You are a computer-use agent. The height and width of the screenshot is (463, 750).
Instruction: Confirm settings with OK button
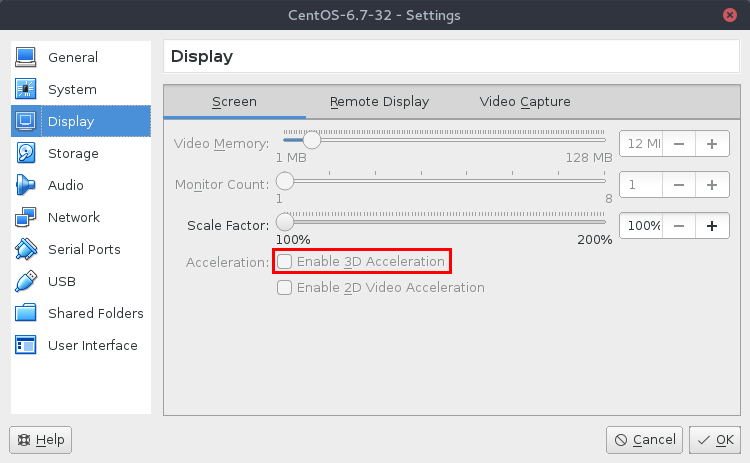click(715, 440)
